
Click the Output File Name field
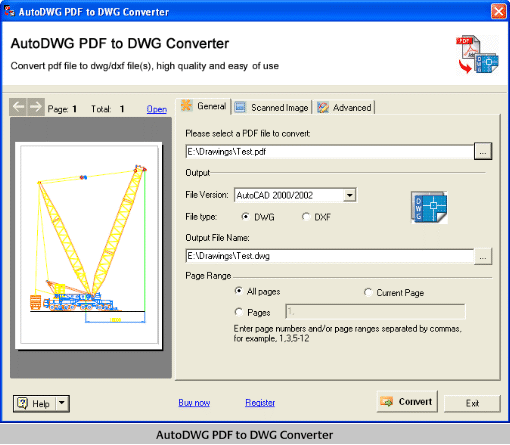[329, 256]
